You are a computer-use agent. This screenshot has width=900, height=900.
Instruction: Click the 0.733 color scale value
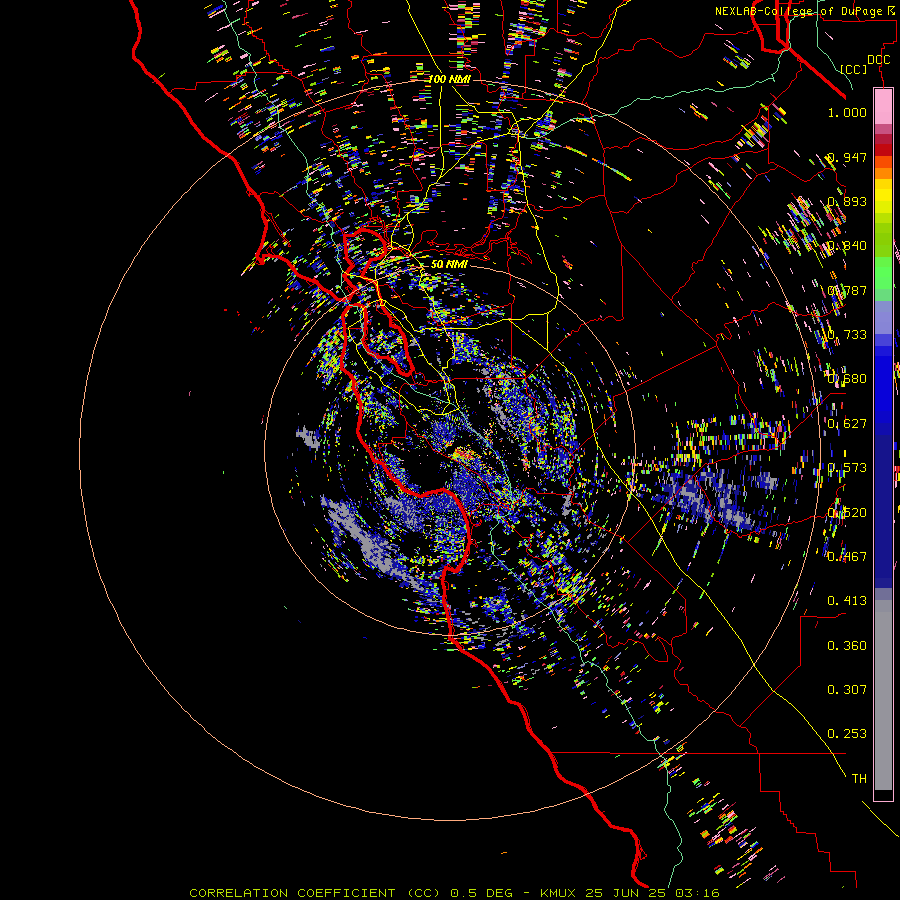[847, 335]
